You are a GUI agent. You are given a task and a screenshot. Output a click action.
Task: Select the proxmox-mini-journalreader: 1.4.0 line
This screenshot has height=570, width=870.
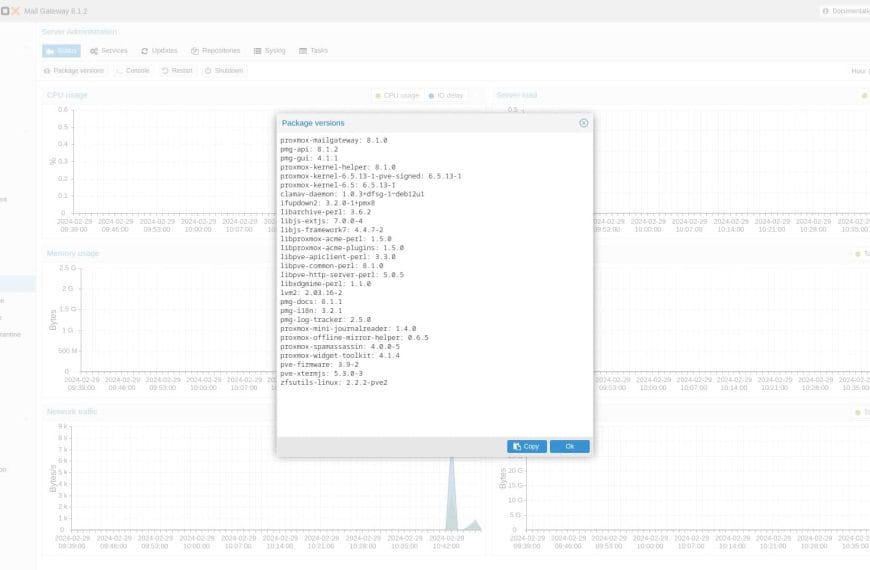[x=348, y=329]
